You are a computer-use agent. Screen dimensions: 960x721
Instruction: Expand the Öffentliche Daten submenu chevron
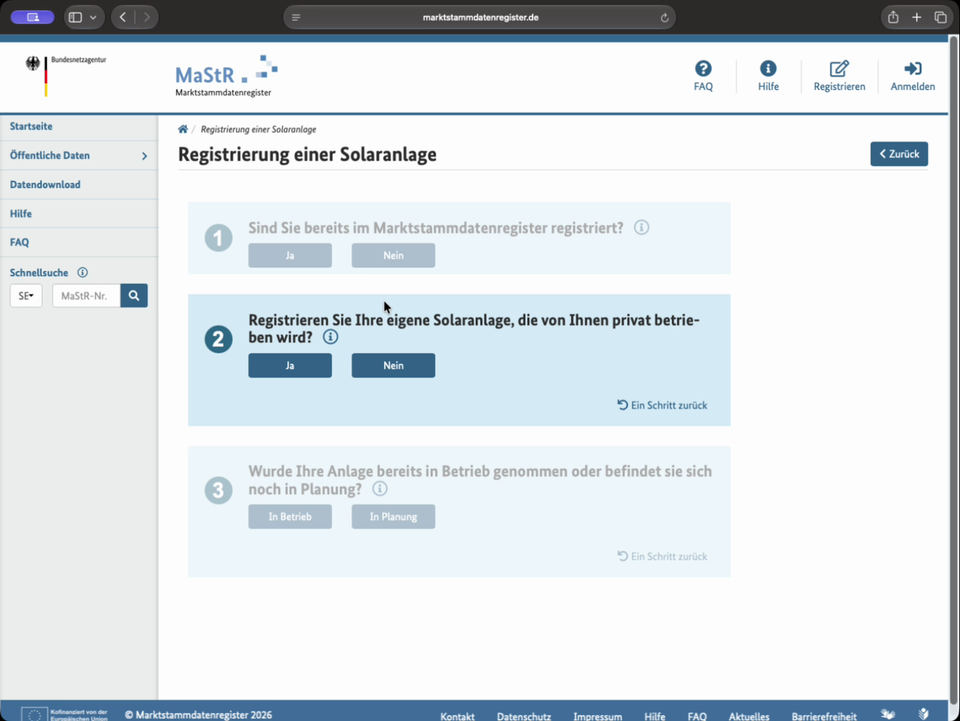pos(144,156)
